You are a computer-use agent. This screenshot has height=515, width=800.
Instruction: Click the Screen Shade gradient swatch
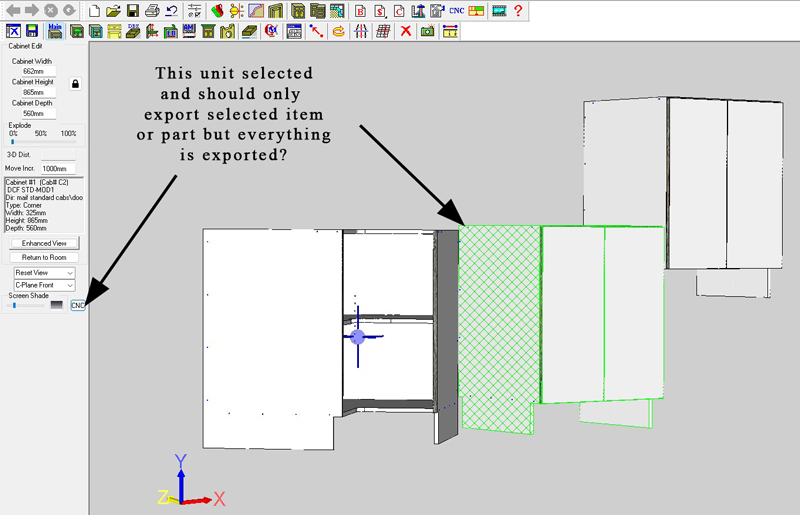point(57,305)
